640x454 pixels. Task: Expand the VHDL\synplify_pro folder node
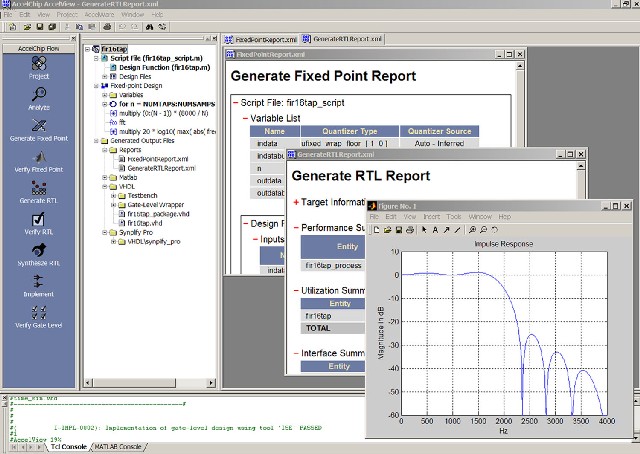(x=113, y=242)
